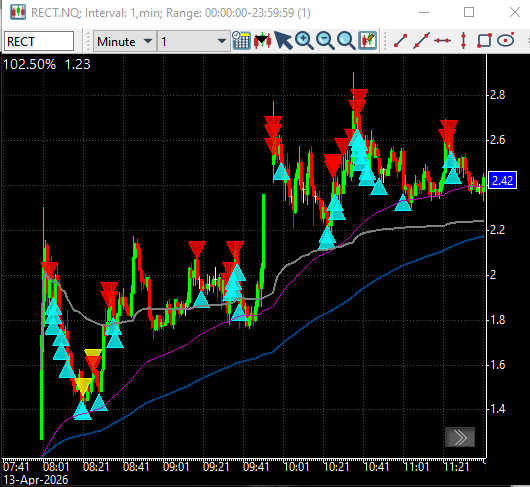
Task: Click the double-chevron scroll forward button
Action: click(x=460, y=437)
